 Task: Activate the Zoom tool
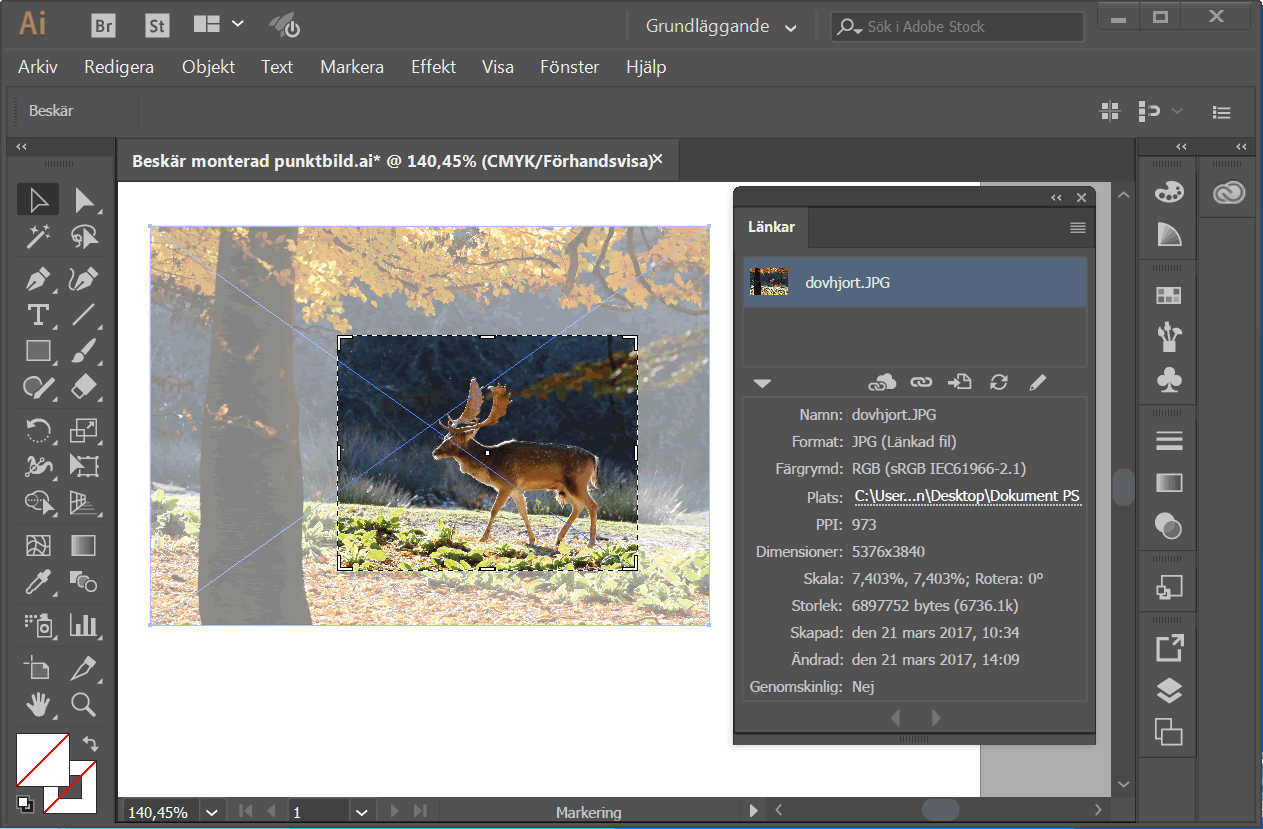click(83, 704)
